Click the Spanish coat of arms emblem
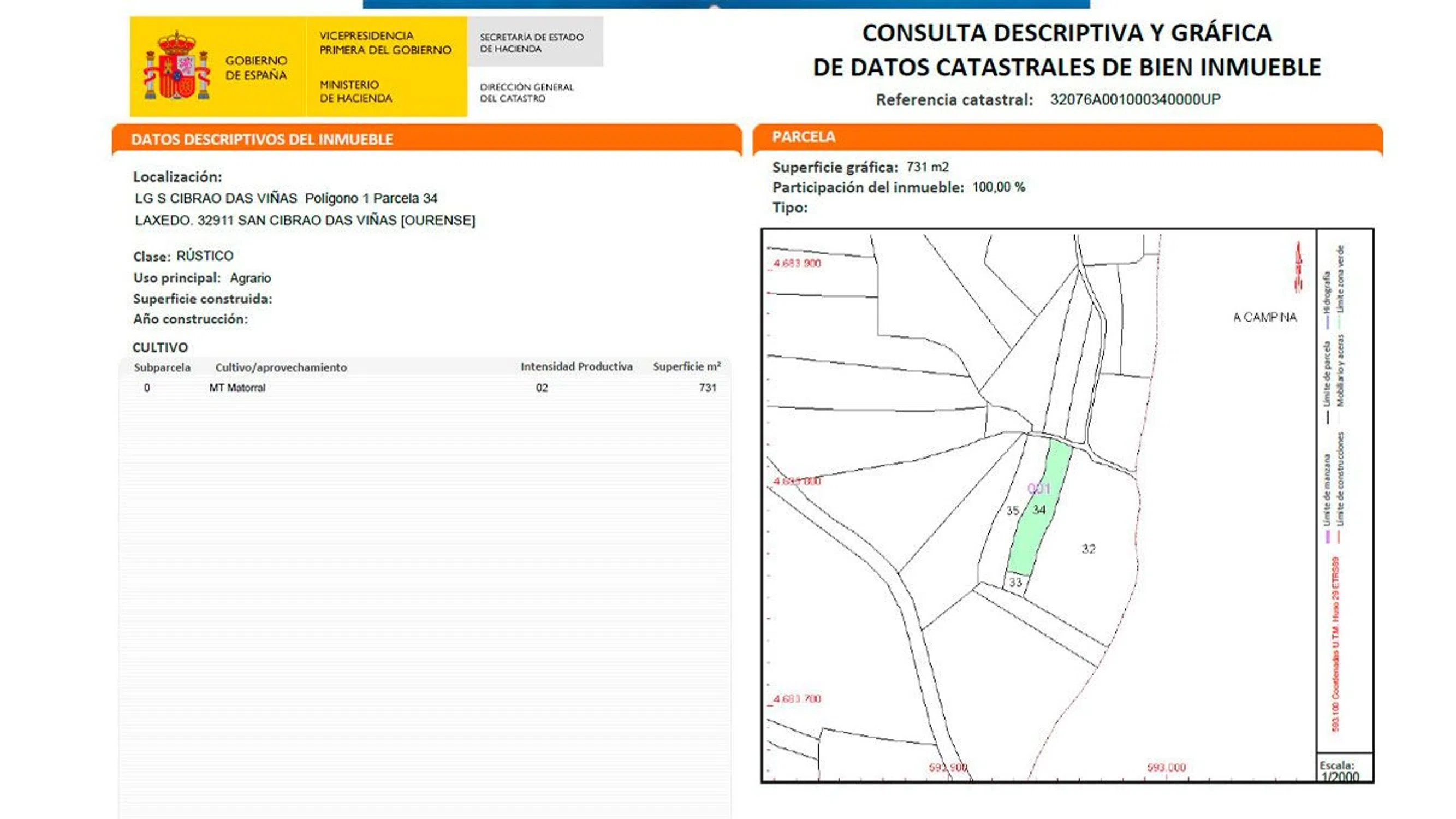Screen dimensions: 1456x819 tap(177, 67)
